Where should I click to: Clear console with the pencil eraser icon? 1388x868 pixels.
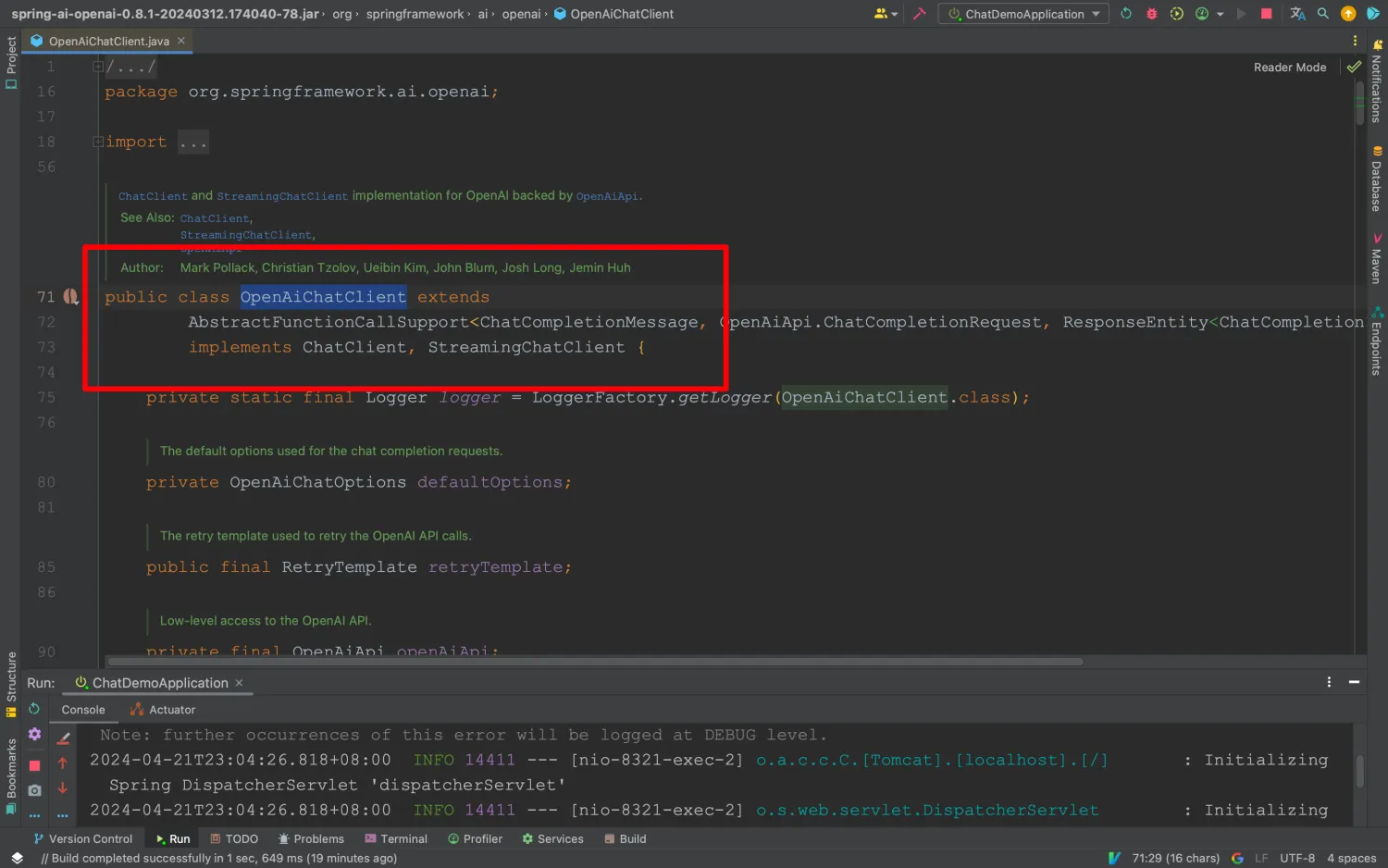click(x=63, y=738)
